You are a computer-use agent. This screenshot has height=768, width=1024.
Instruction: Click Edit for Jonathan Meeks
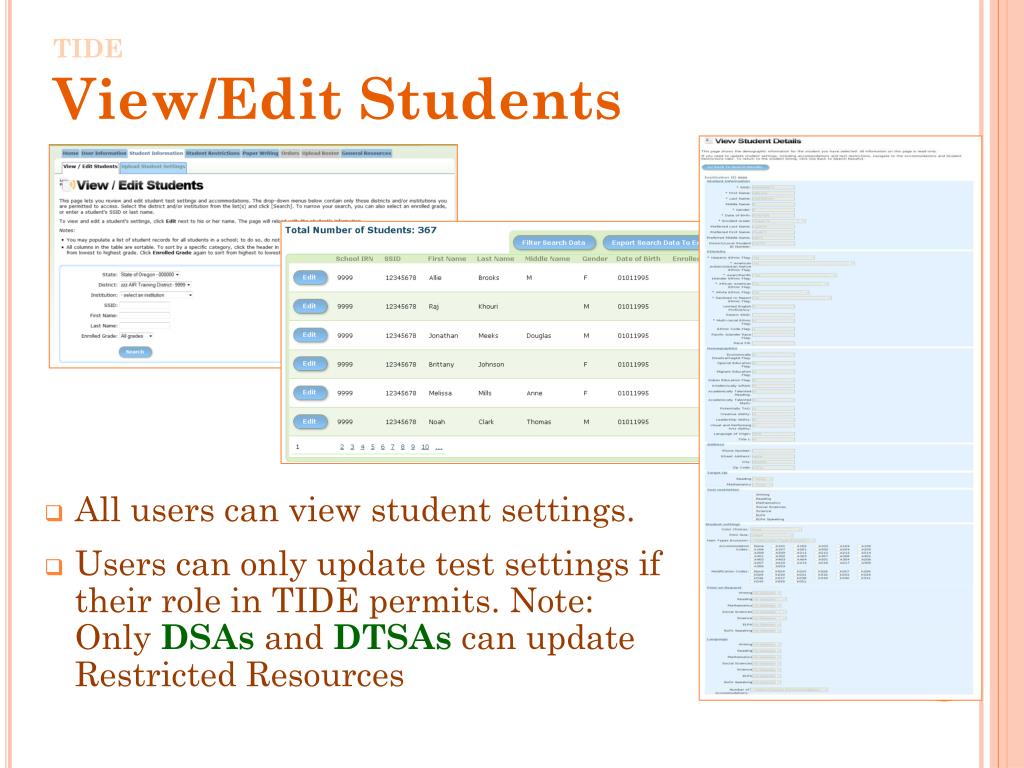pos(310,335)
